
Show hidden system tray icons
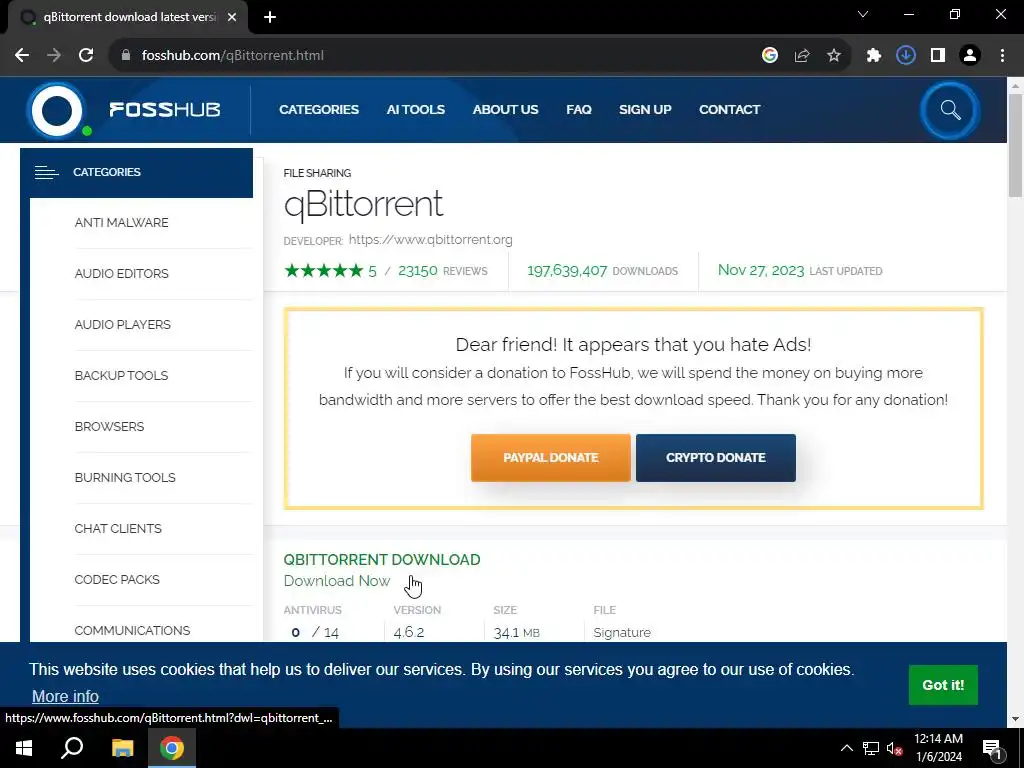[846, 748]
